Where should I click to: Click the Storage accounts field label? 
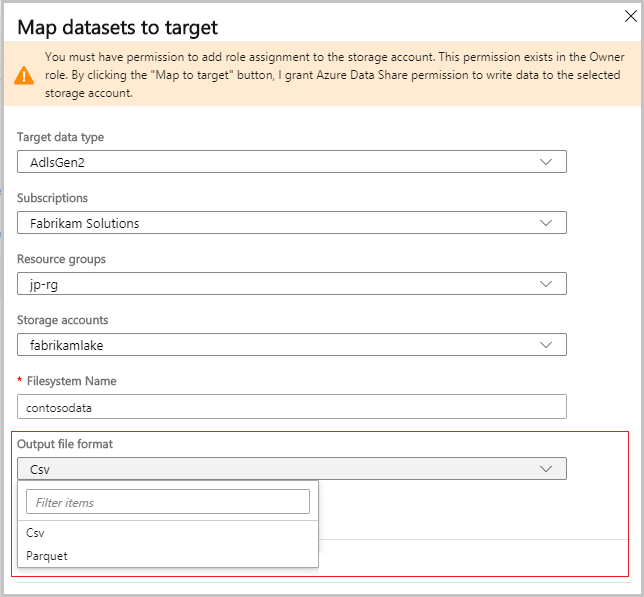(63, 320)
